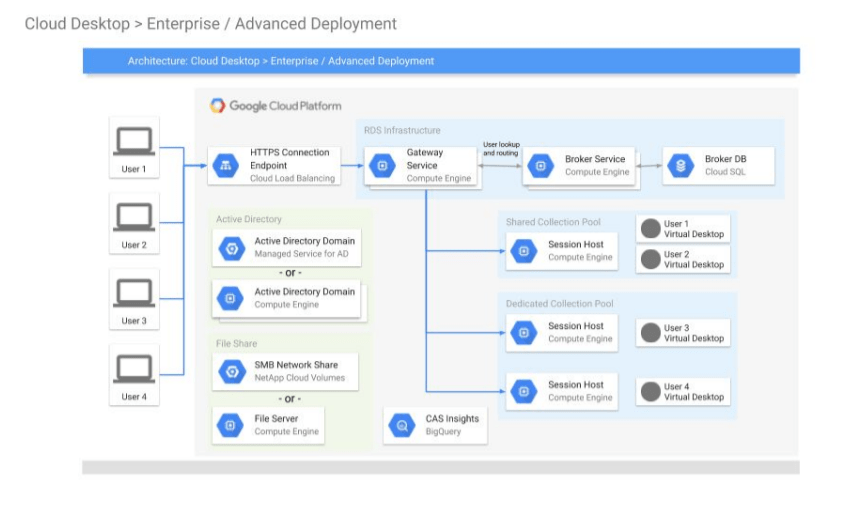This screenshot has height=519, width=860.
Task: Click the File Share group label
Action: (x=236, y=343)
